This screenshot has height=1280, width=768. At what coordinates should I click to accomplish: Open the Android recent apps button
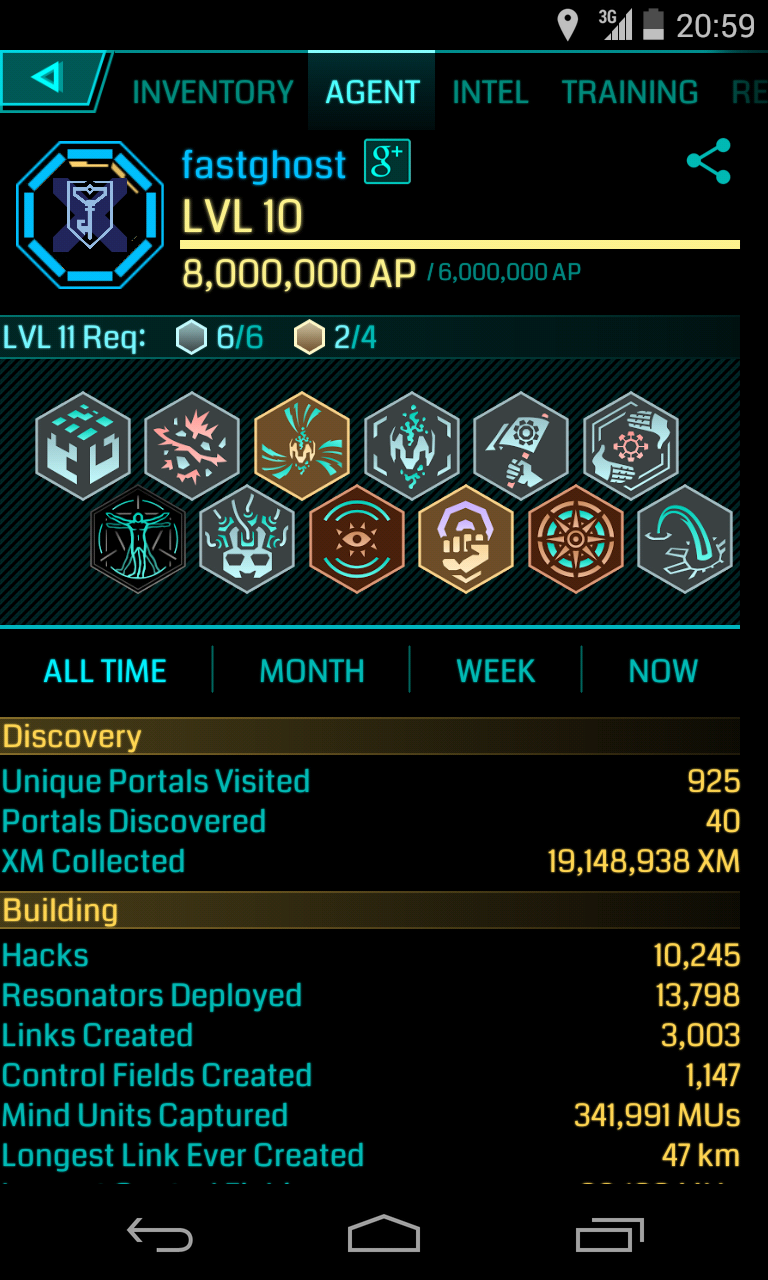click(610, 1234)
